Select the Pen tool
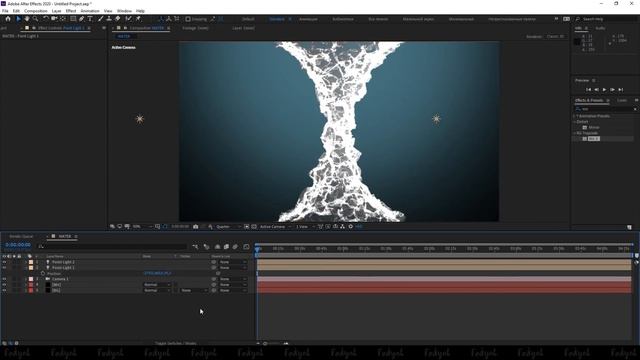Image resolution: width=640 pixels, height=360 pixels. (82, 19)
